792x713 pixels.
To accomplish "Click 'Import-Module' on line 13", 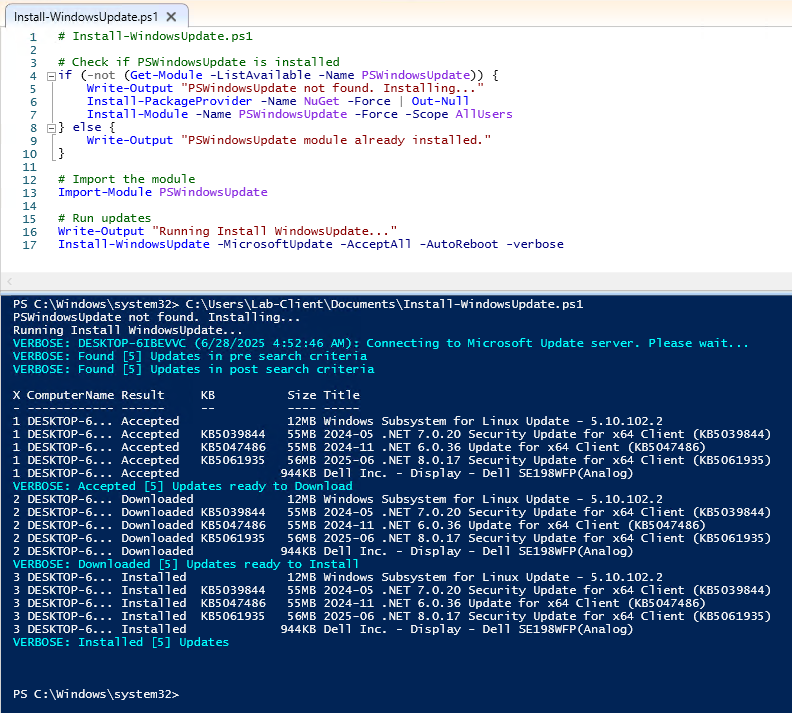I will (x=105, y=192).
